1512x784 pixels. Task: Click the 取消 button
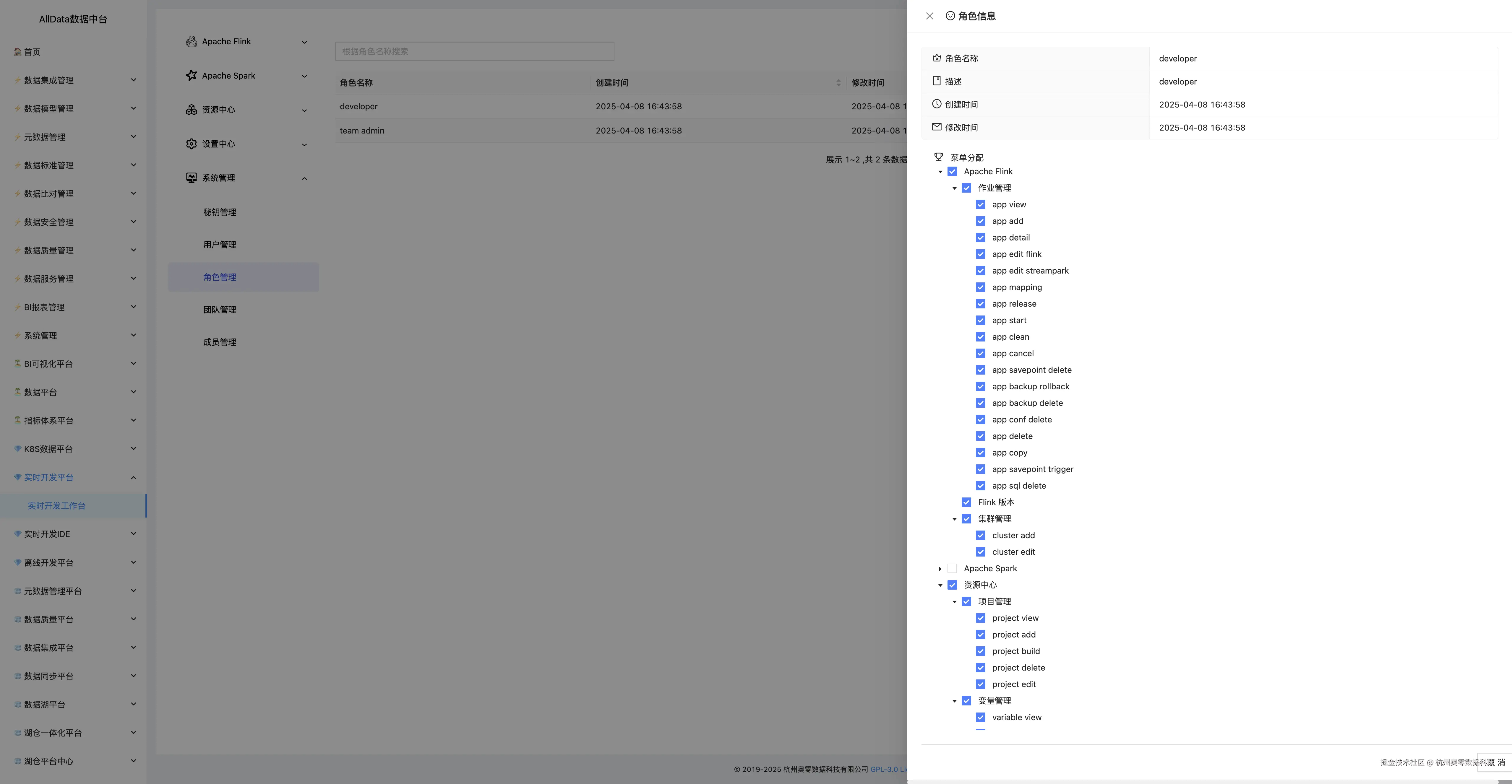(1495, 762)
